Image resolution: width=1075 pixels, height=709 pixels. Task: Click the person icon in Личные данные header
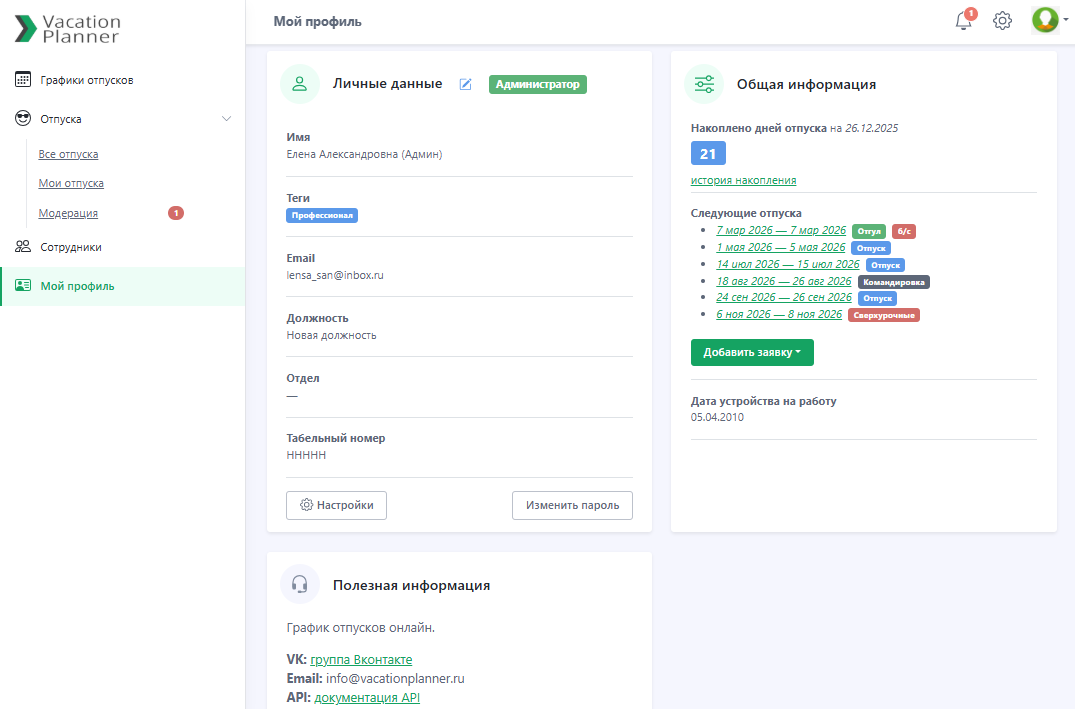(299, 84)
